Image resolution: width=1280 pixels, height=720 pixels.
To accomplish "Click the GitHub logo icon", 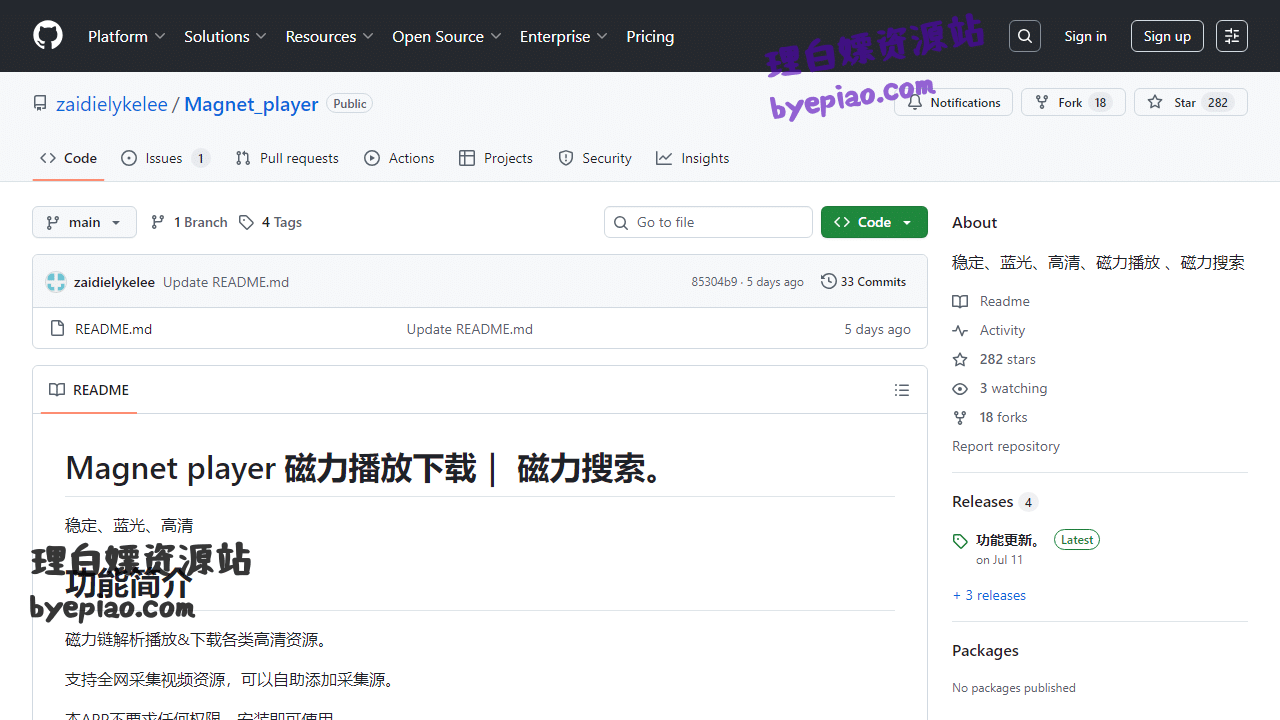I will point(48,36).
